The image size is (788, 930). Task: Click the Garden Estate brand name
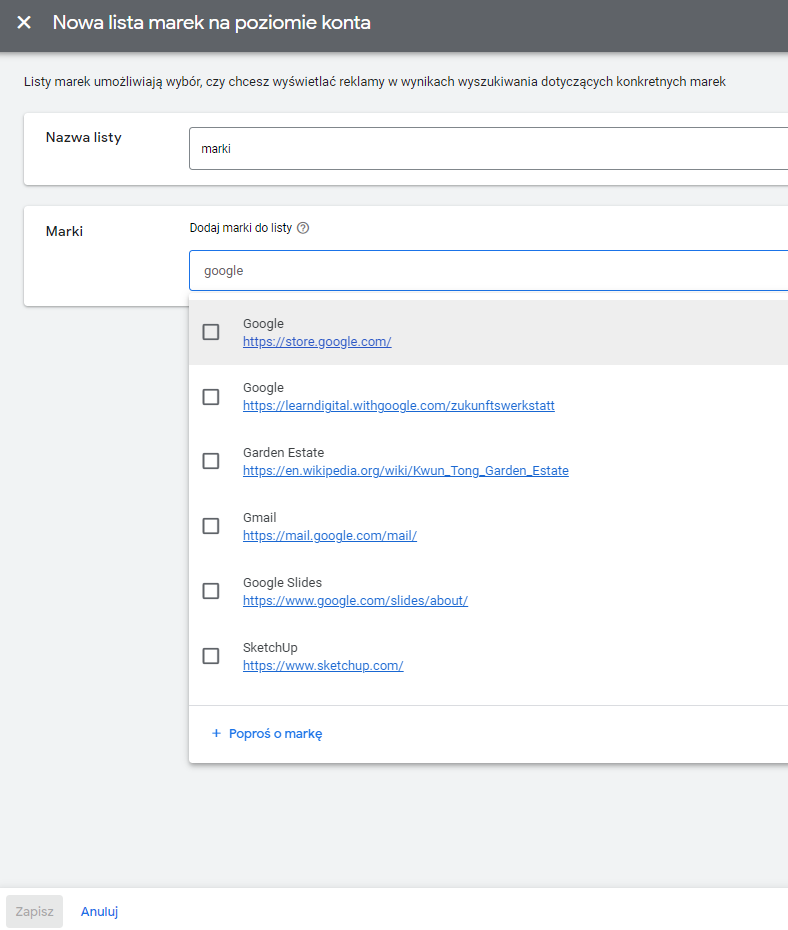click(283, 453)
